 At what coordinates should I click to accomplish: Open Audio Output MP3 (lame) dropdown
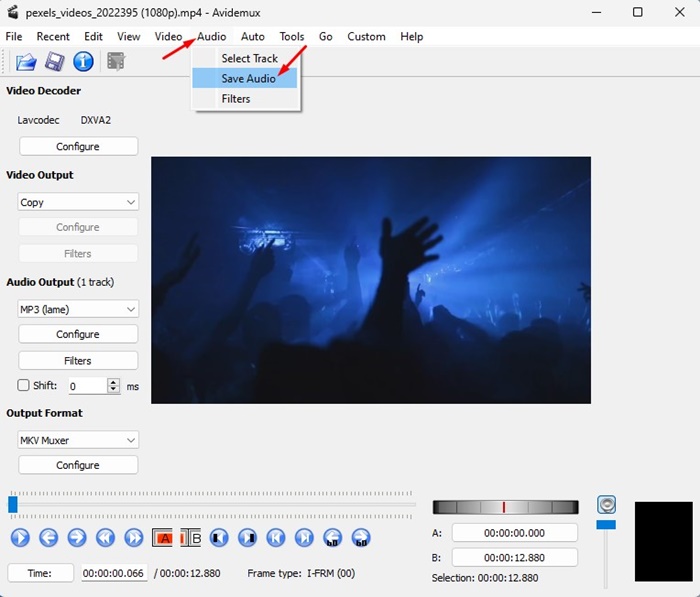(x=78, y=309)
